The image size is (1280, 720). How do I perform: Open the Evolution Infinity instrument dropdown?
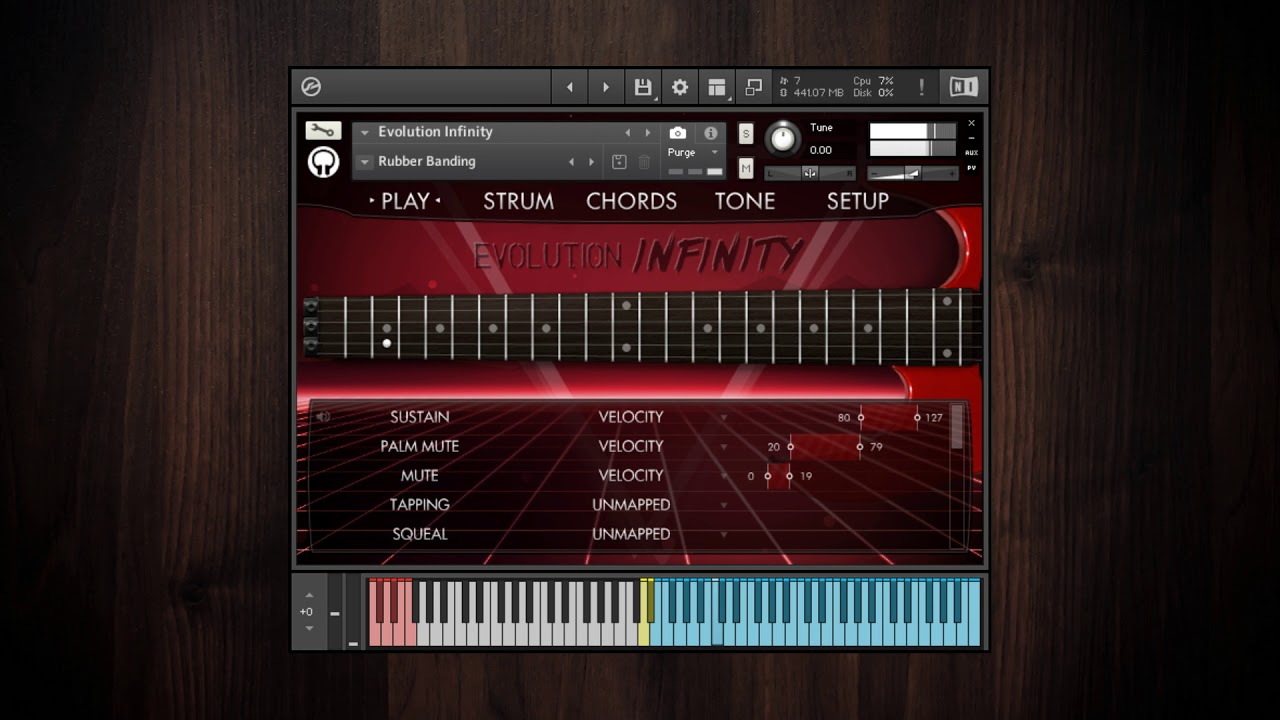(x=364, y=132)
